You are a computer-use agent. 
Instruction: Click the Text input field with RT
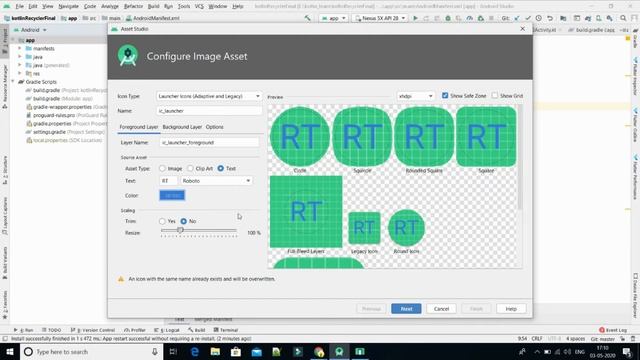coord(168,180)
